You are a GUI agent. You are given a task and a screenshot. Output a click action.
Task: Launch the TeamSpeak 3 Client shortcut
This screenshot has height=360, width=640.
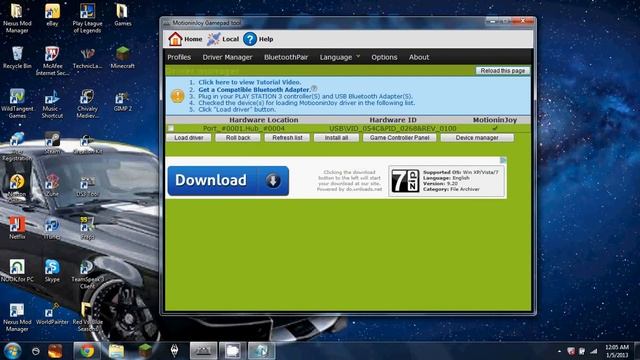click(x=87, y=273)
